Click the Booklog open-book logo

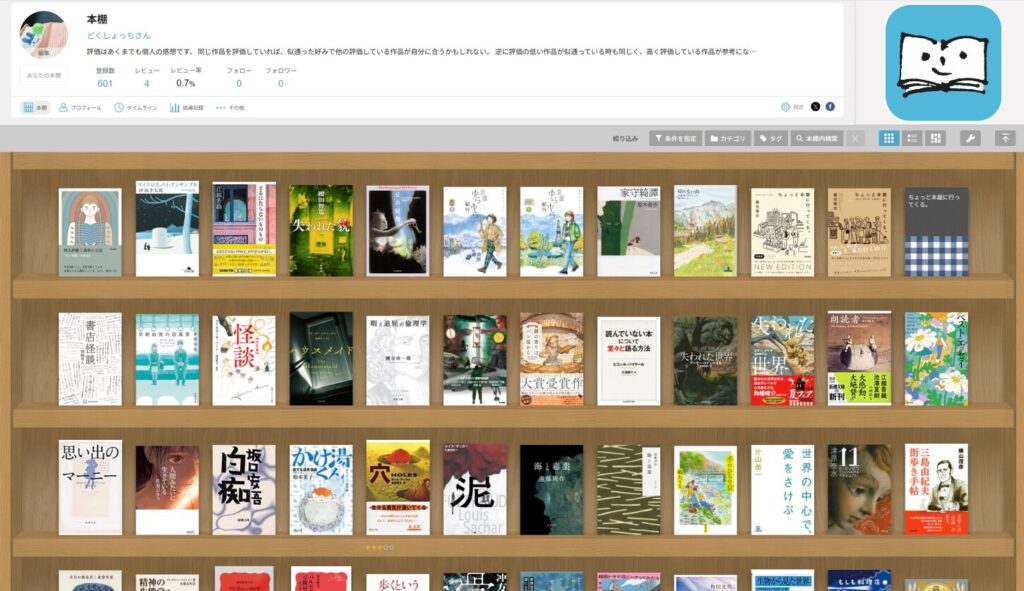943,63
